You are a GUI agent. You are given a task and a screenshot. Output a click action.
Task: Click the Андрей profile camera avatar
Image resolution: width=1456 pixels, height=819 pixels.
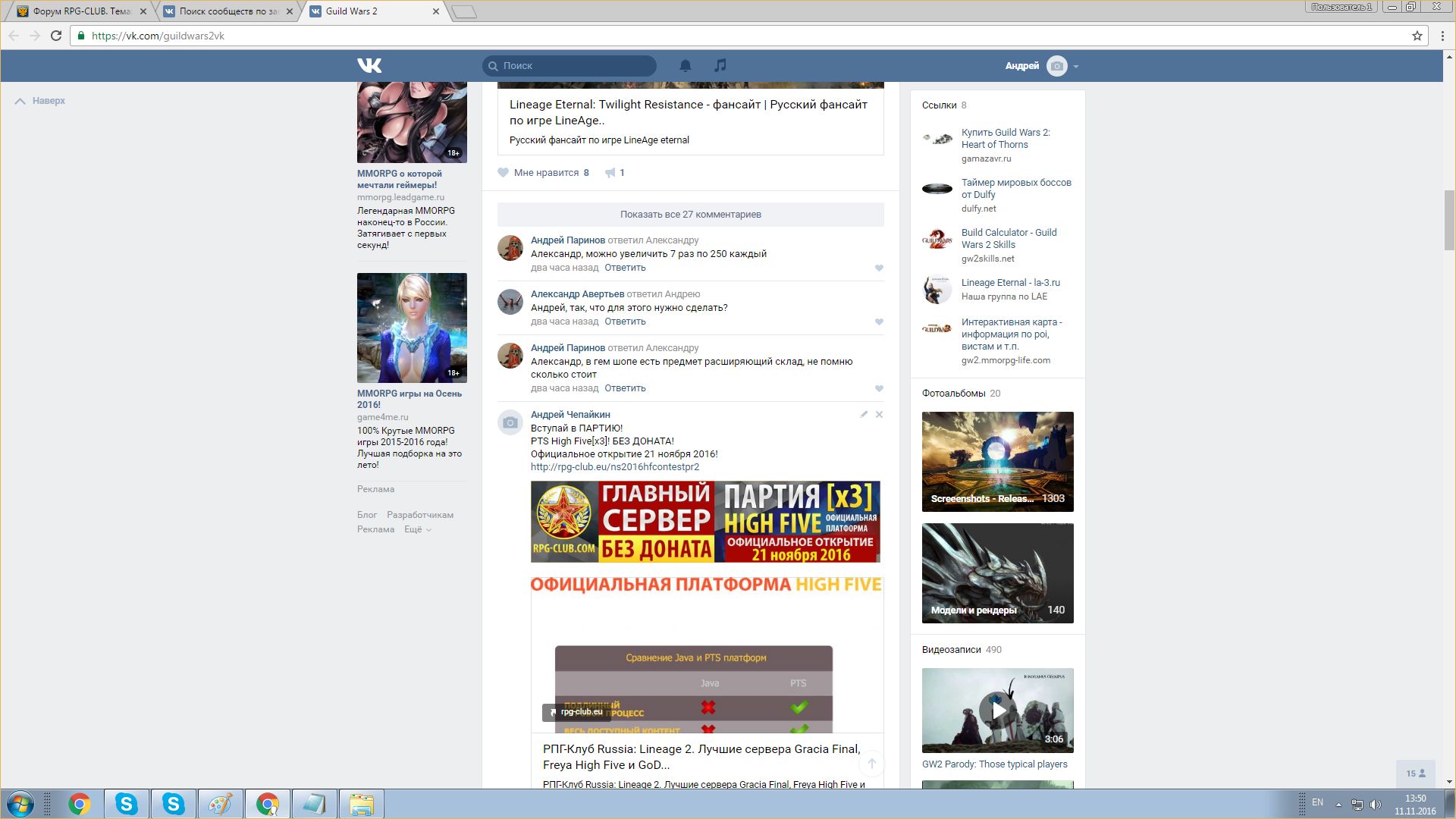pyautogui.click(x=1056, y=66)
